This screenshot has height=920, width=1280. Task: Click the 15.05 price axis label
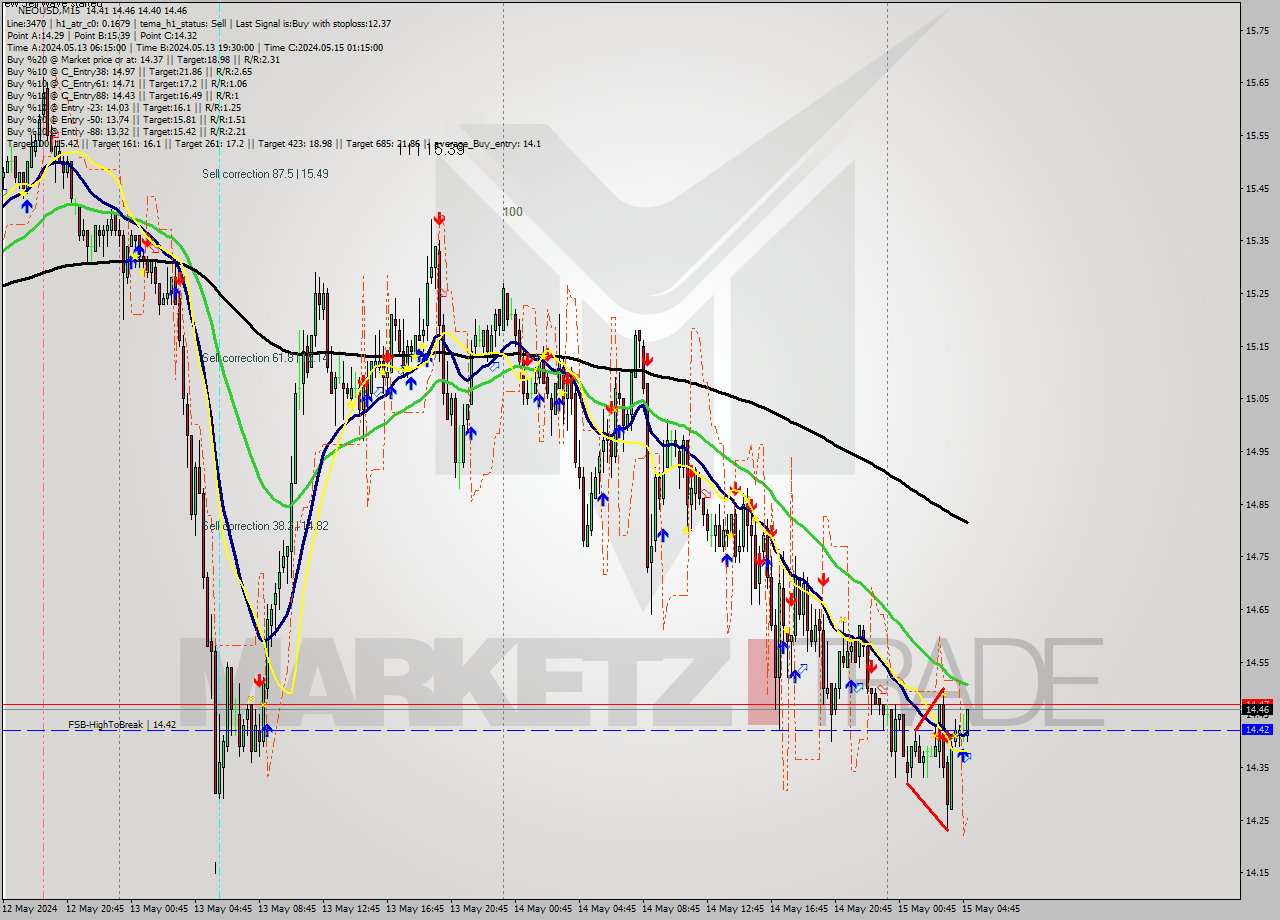click(x=1257, y=398)
